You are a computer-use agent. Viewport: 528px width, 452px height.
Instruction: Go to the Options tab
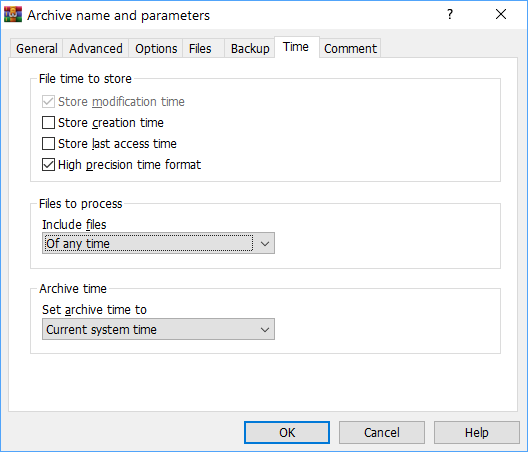[x=156, y=49]
